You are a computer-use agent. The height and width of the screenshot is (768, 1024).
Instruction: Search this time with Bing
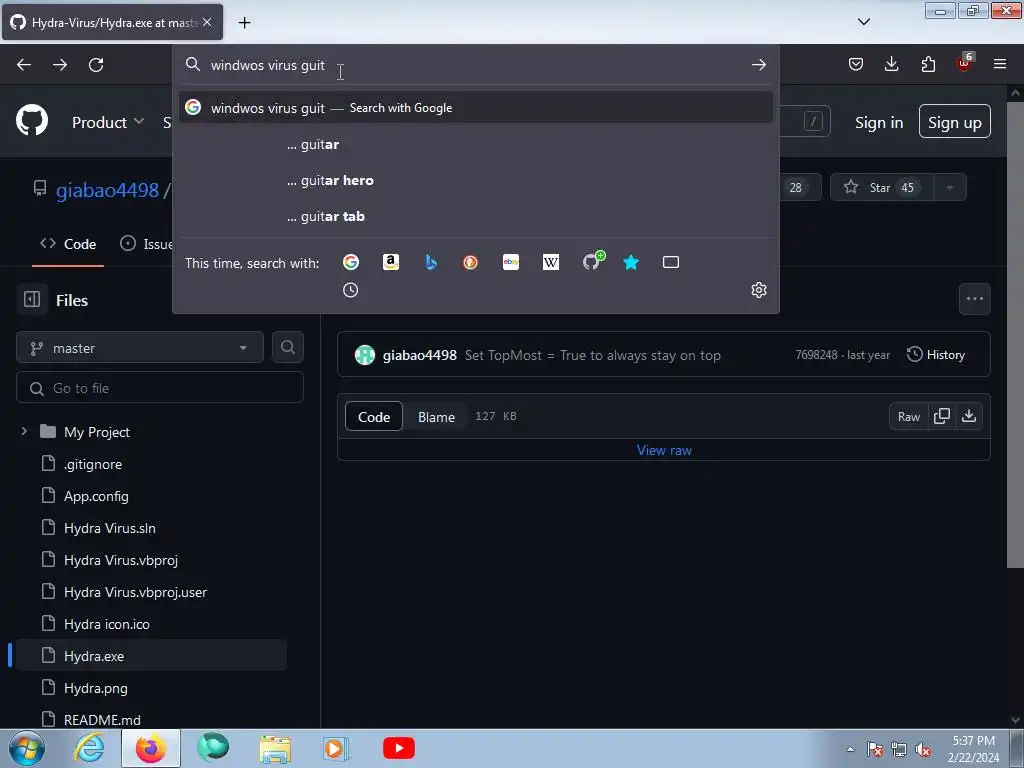430,262
